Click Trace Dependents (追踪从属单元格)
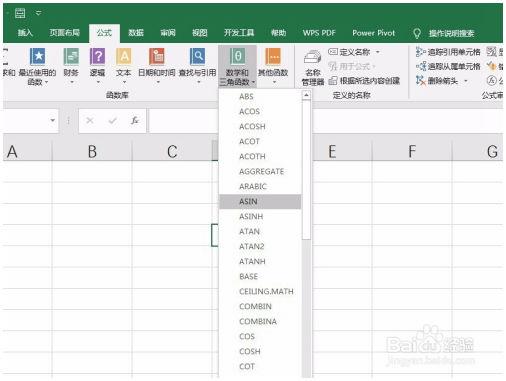The height and width of the screenshot is (381, 506). coord(448,66)
